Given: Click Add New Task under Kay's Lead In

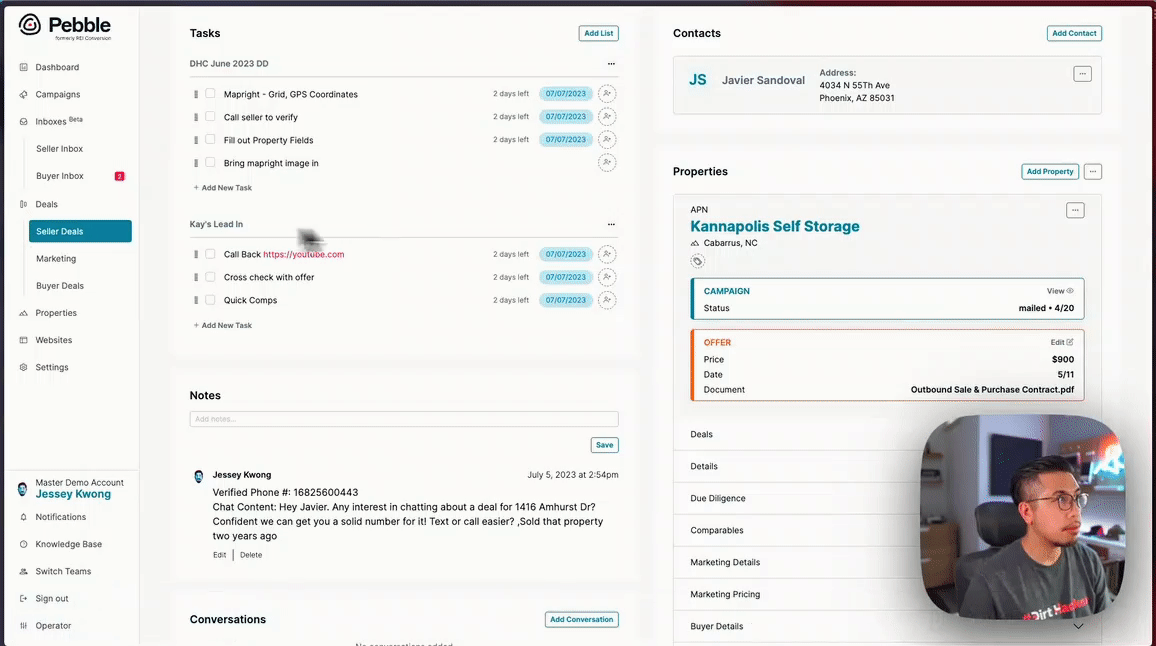Looking at the screenshot, I should 223,325.
